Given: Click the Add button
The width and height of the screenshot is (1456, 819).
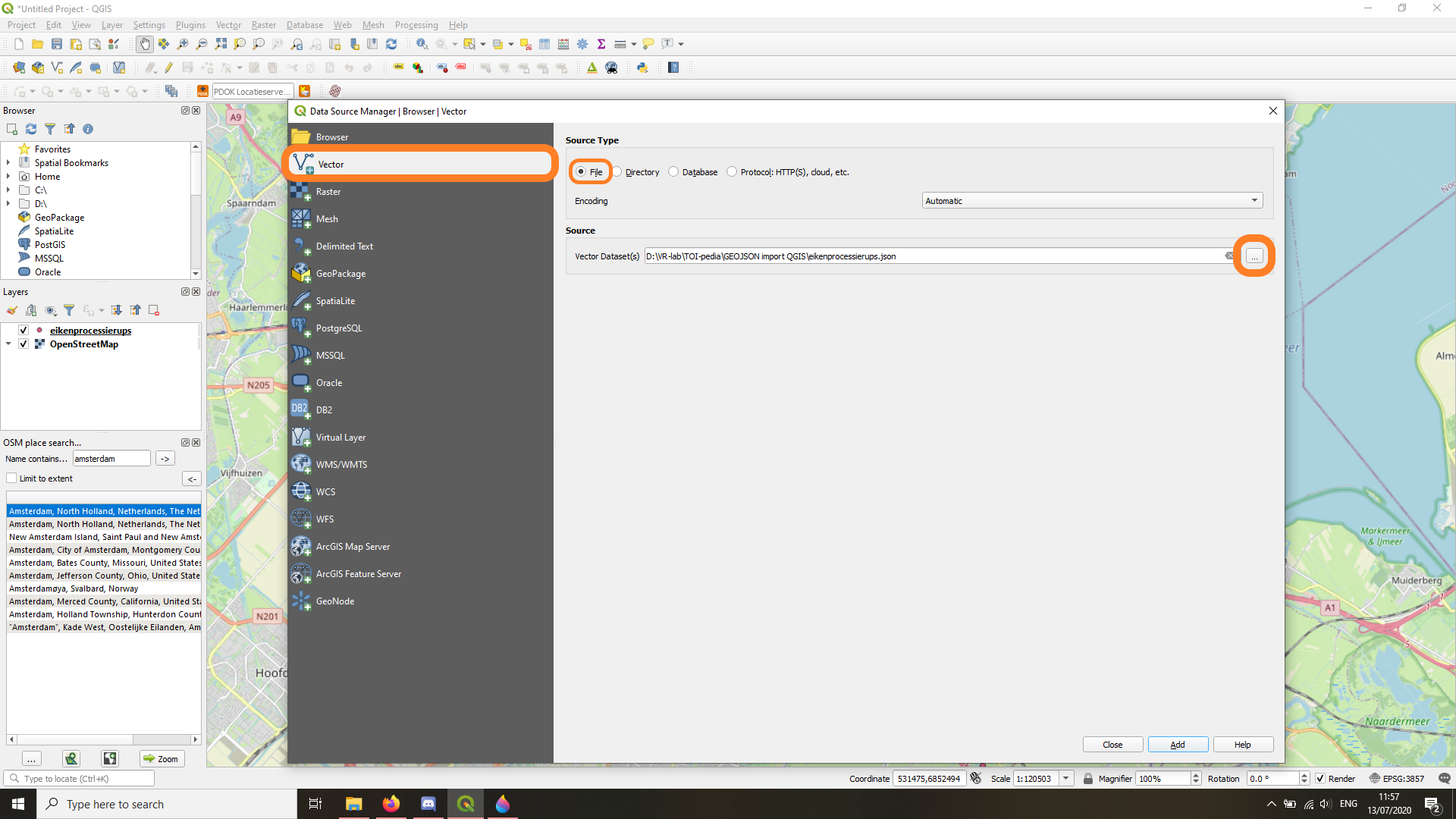Looking at the screenshot, I should click(1178, 744).
